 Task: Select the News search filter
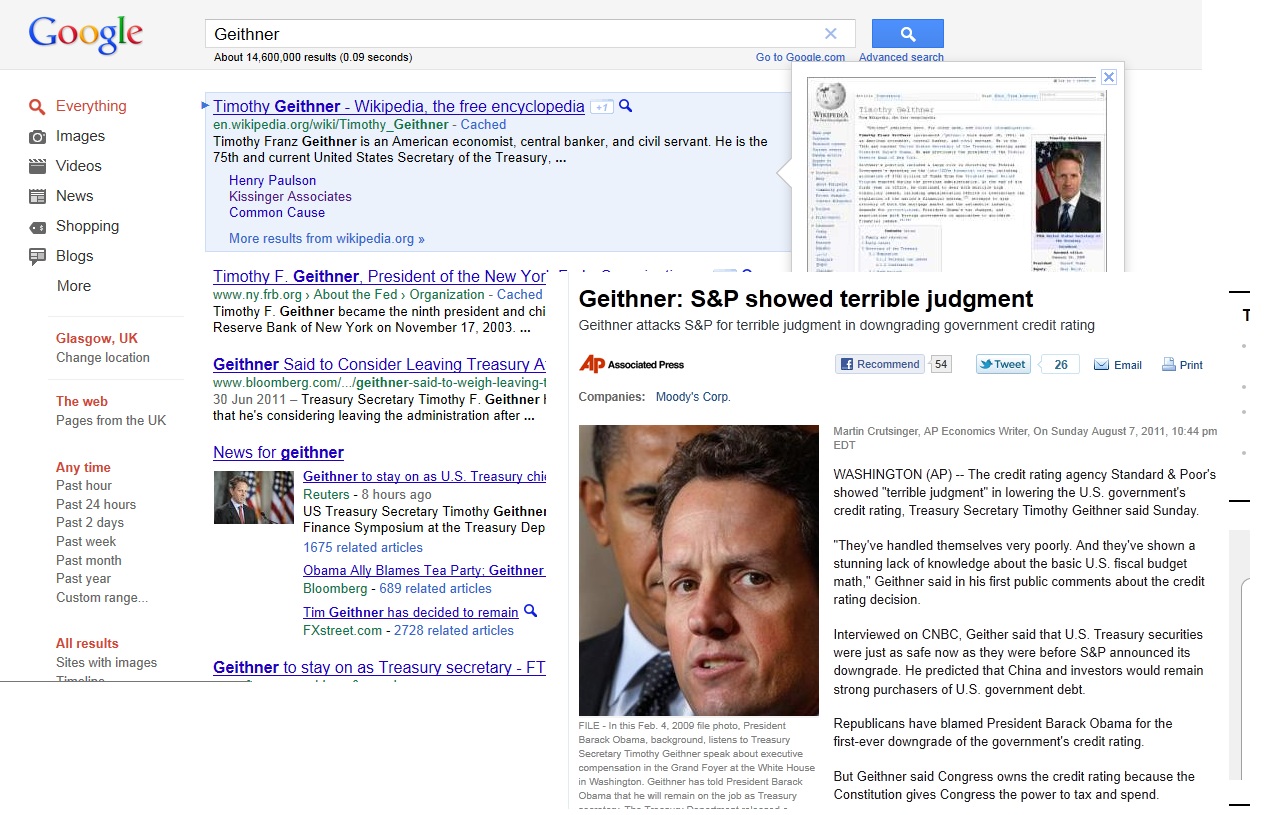[x=75, y=196]
